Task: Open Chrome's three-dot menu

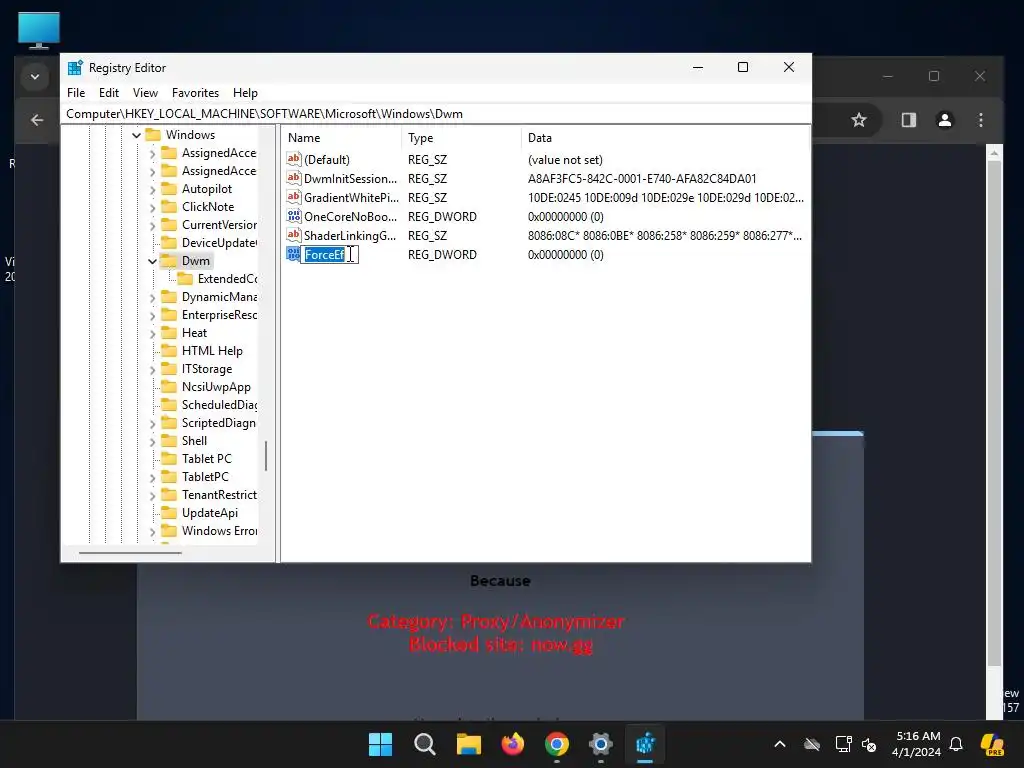Action: point(980,120)
